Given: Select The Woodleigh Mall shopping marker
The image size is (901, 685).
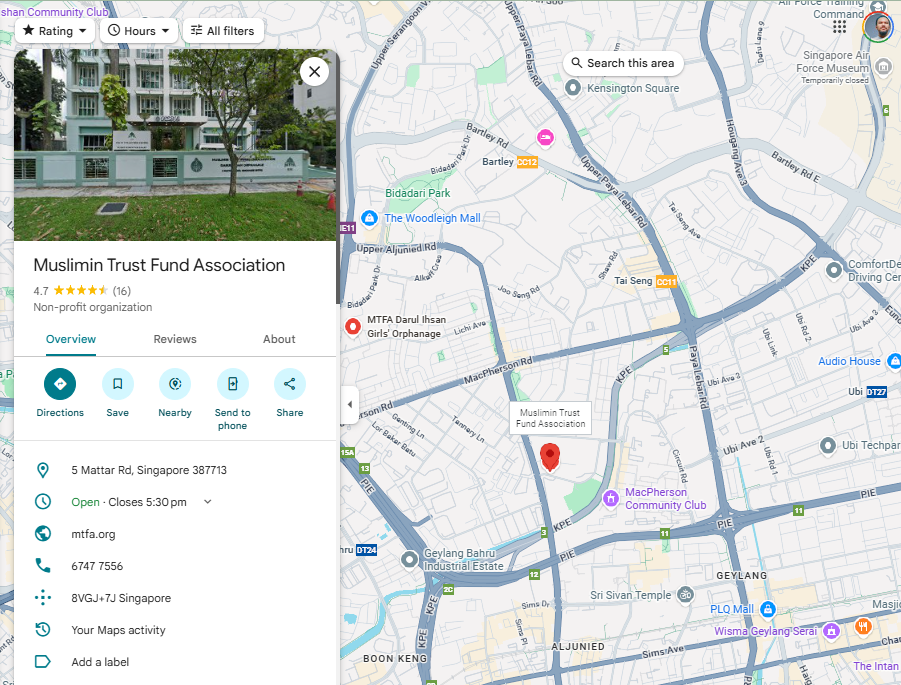Looking at the screenshot, I should coord(369,218).
